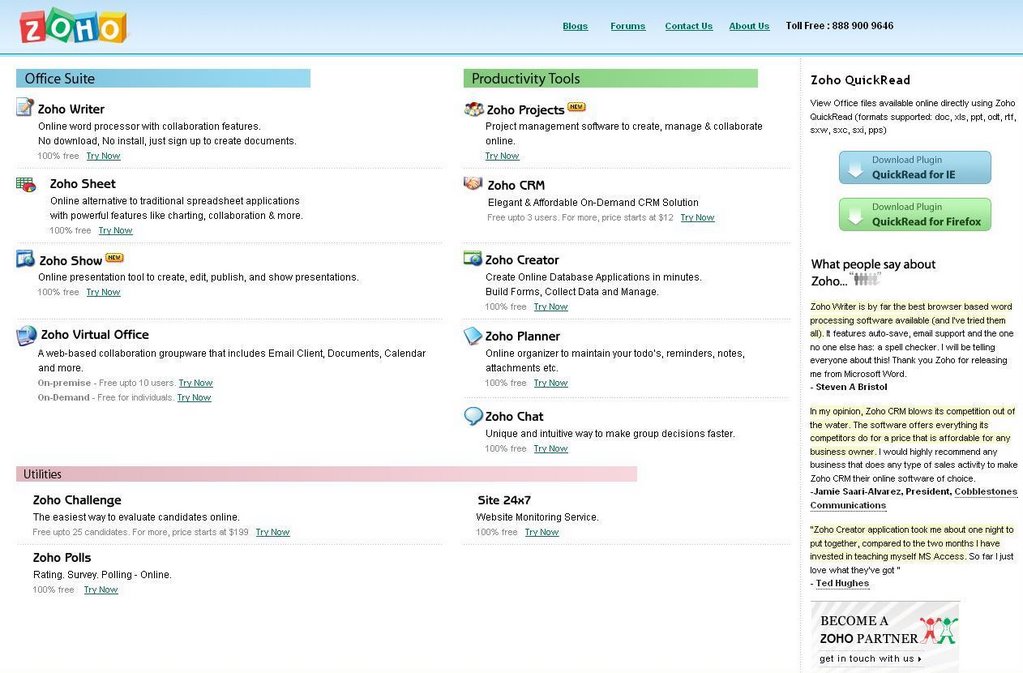Click the Zoho Challenge heading

77,500
